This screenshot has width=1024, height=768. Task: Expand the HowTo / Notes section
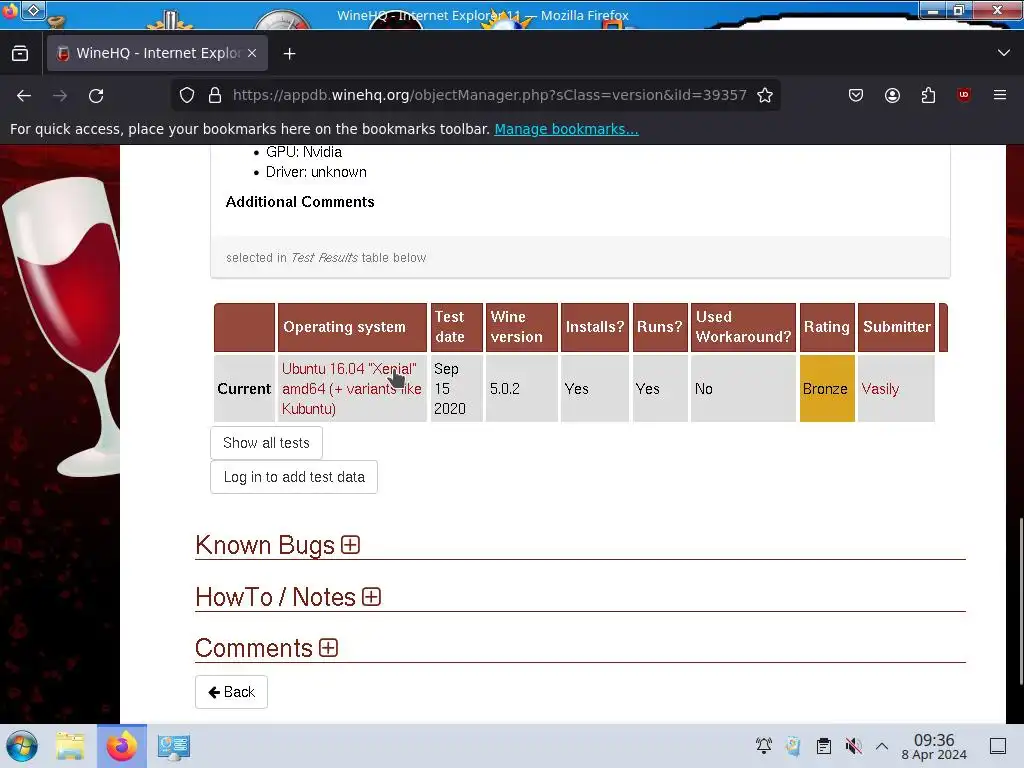(x=371, y=597)
